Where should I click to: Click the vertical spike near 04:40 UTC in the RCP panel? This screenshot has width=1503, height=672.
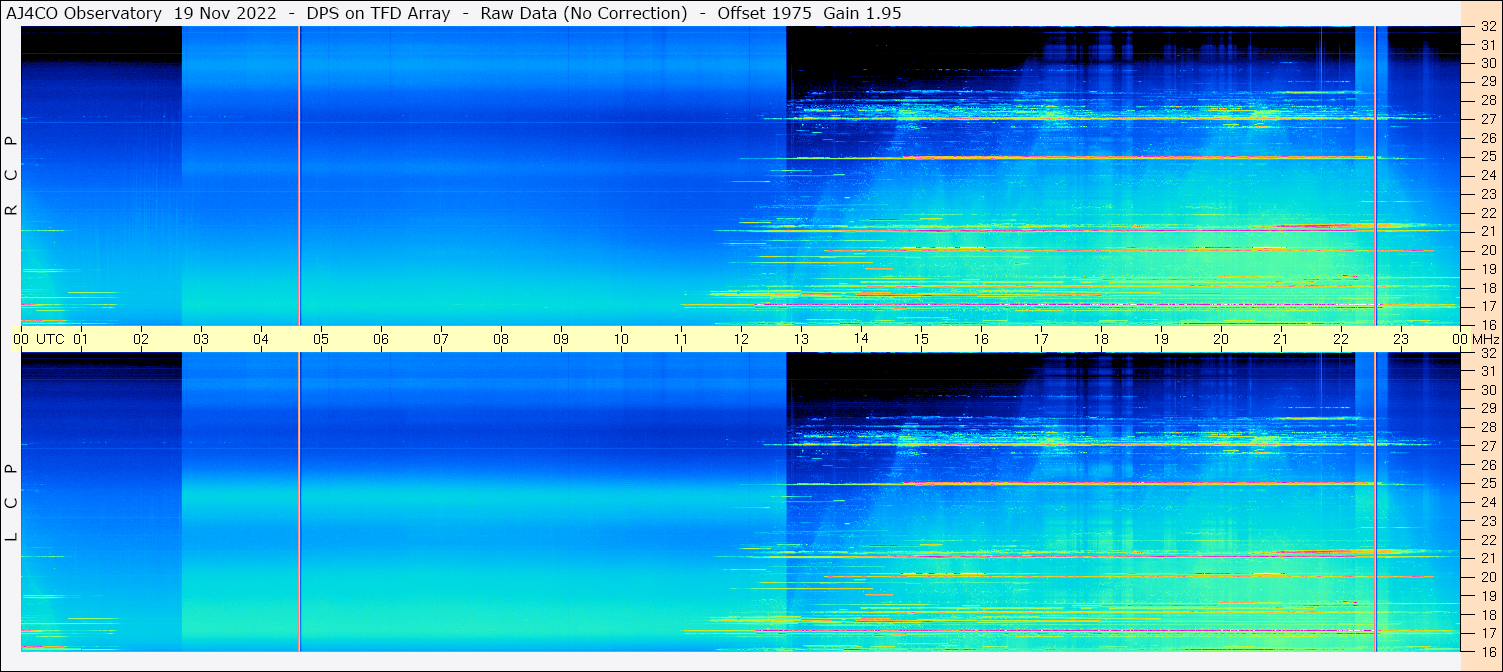click(299, 175)
